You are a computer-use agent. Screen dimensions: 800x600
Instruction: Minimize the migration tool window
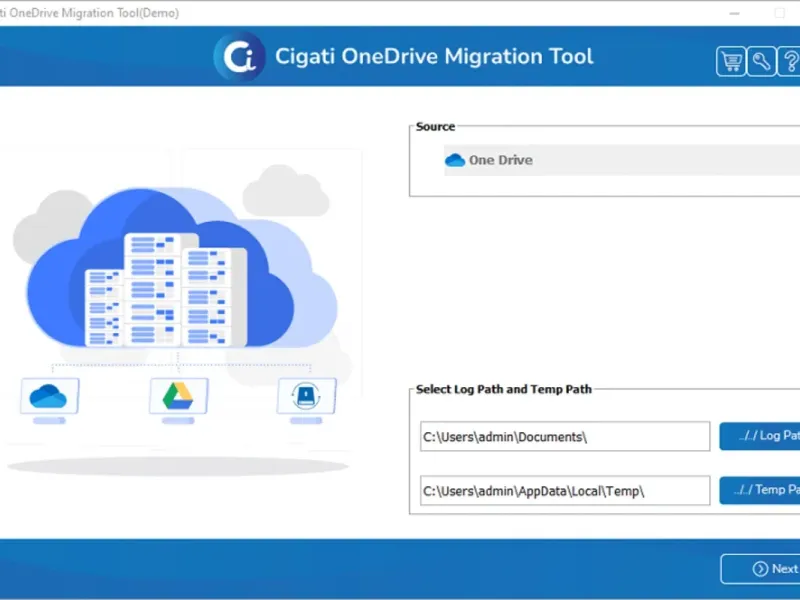[734, 13]
